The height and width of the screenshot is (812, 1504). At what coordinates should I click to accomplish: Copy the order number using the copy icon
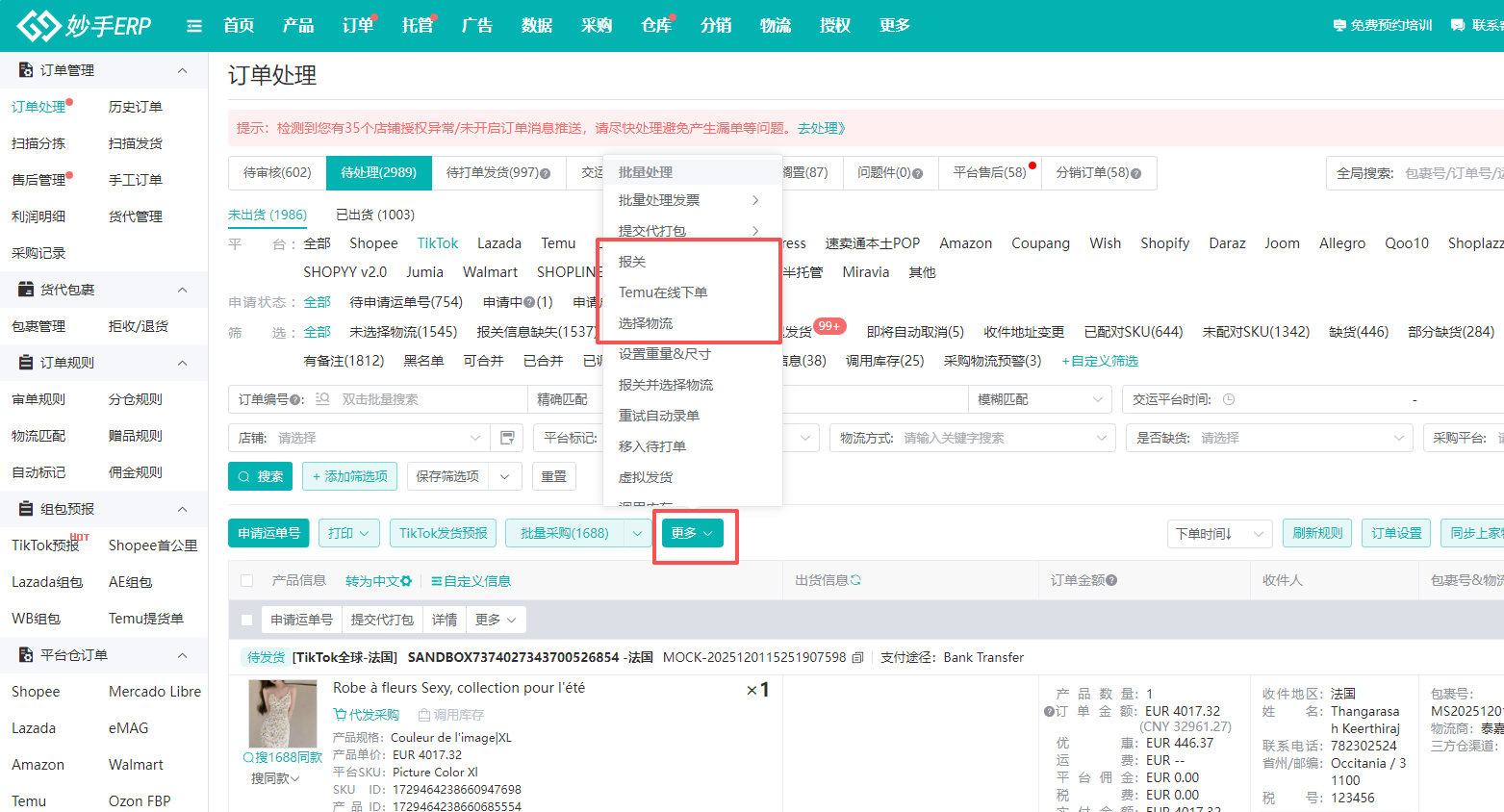coord(856,657)
